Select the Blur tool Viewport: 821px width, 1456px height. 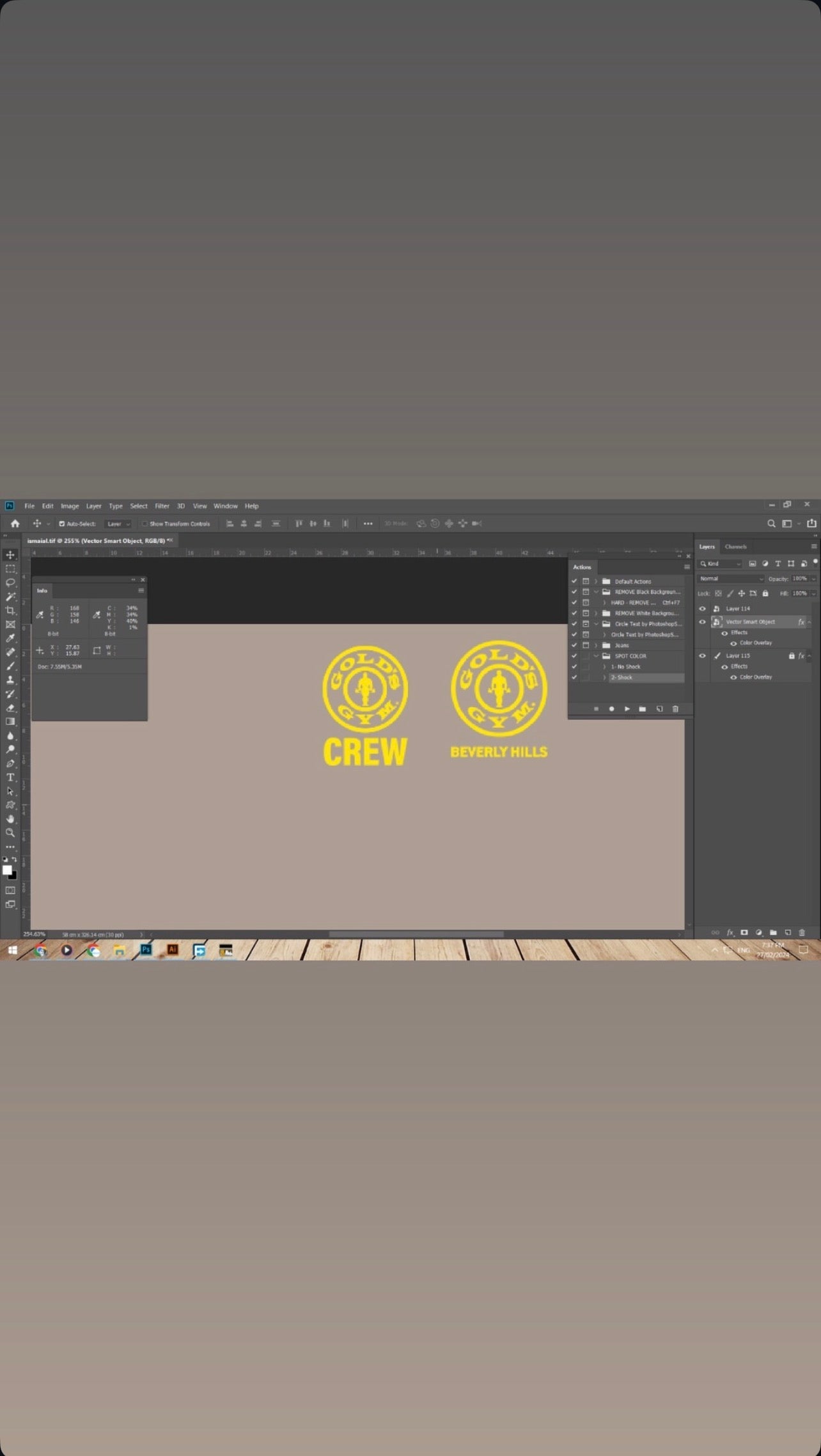coord(10,736)
